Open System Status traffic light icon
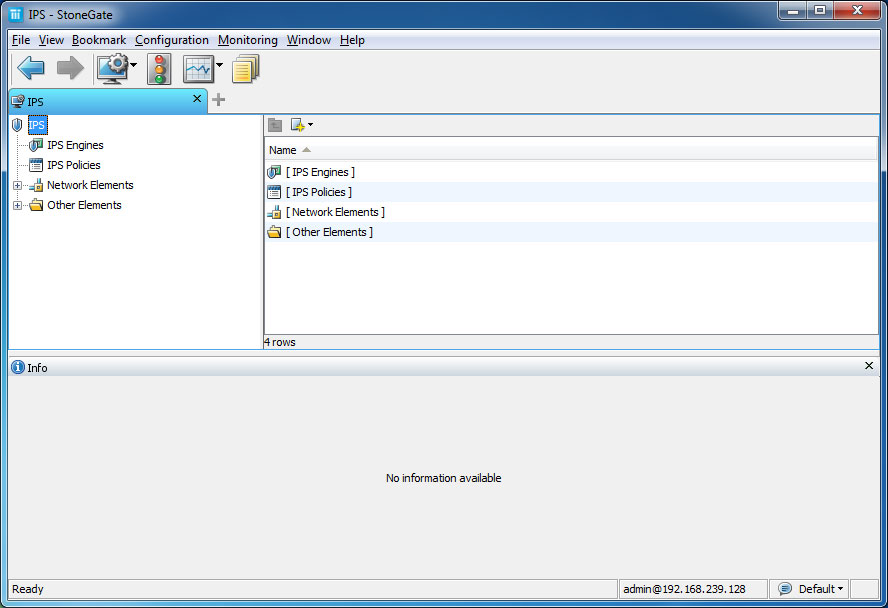The height and width of the screenshot is (608, 888). coord(159,69)
